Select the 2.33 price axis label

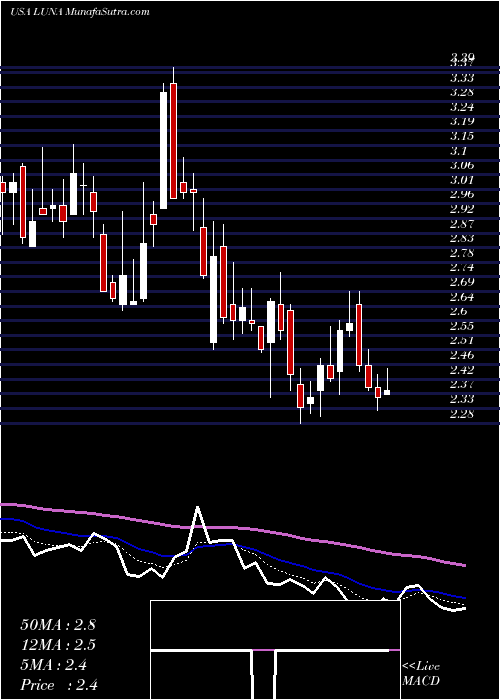click(x=462, y=399)
